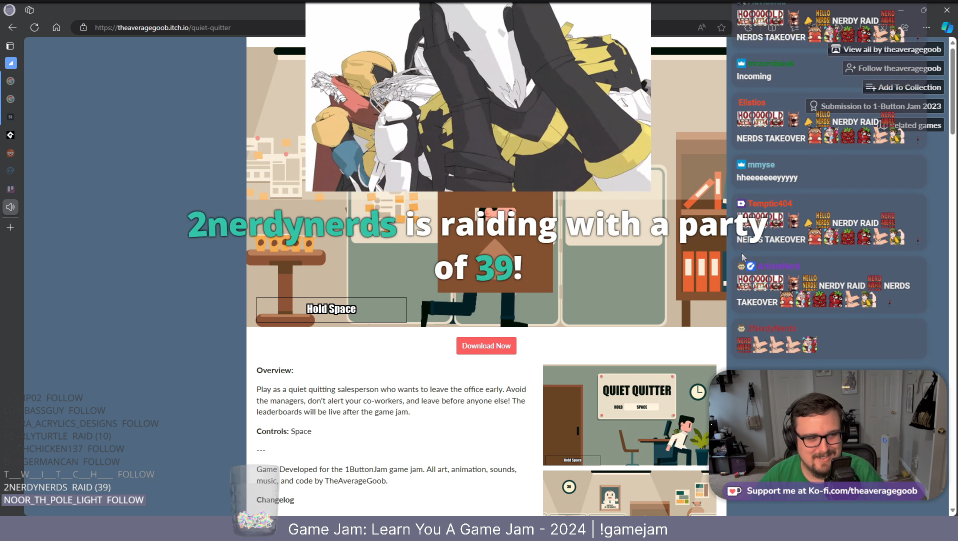Open the Workspaces icon next to profile

coord(29,10)
